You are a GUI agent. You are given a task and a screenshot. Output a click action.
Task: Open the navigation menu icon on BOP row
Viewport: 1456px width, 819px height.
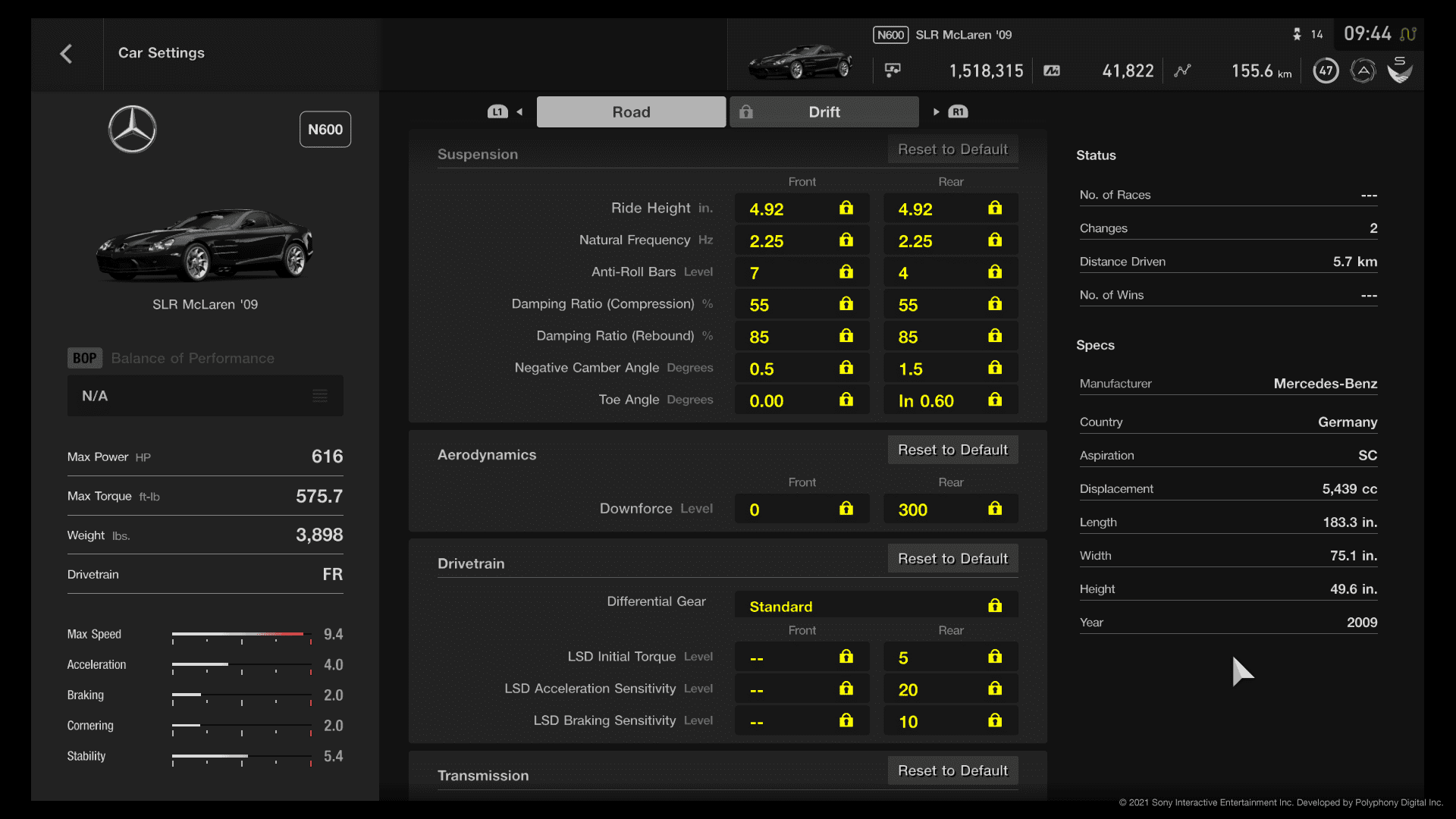tap(322, 395)
